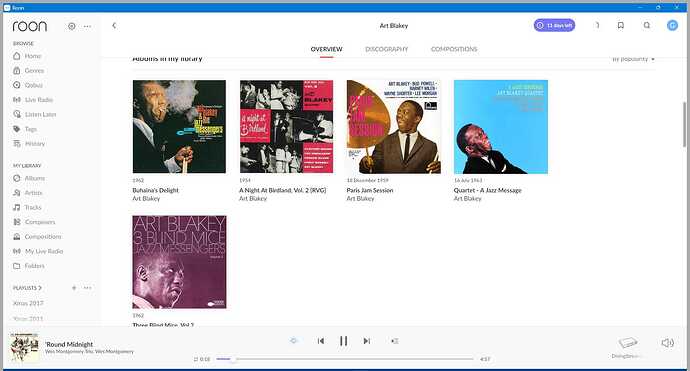Click the main content vertical scrollbar
Viewport: 690px width, 371px height.
point(684,124)
